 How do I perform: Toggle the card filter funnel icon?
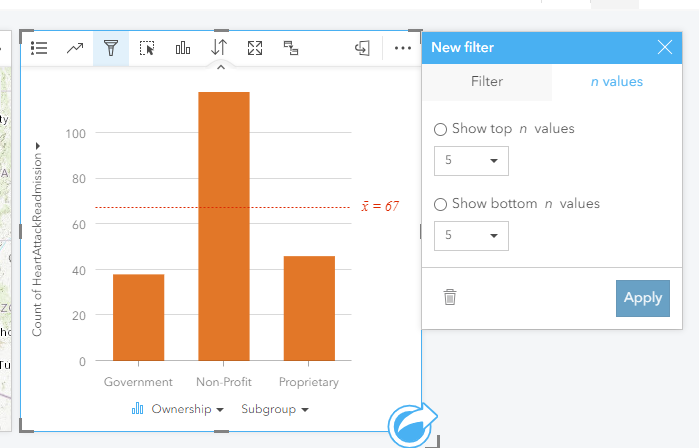(111, 48)
